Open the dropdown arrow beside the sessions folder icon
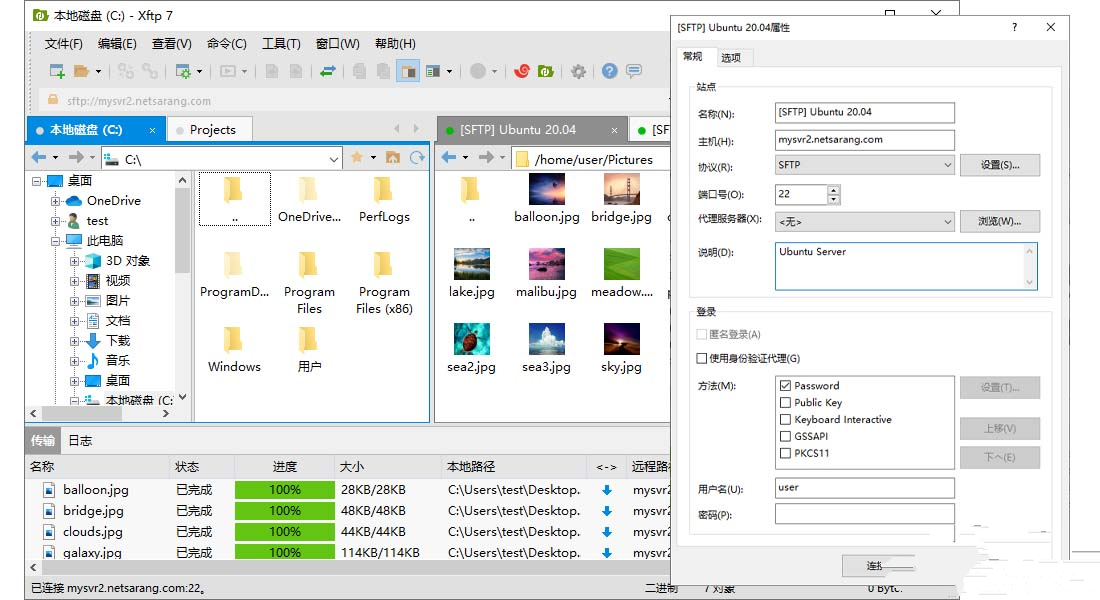 (98, 71)
